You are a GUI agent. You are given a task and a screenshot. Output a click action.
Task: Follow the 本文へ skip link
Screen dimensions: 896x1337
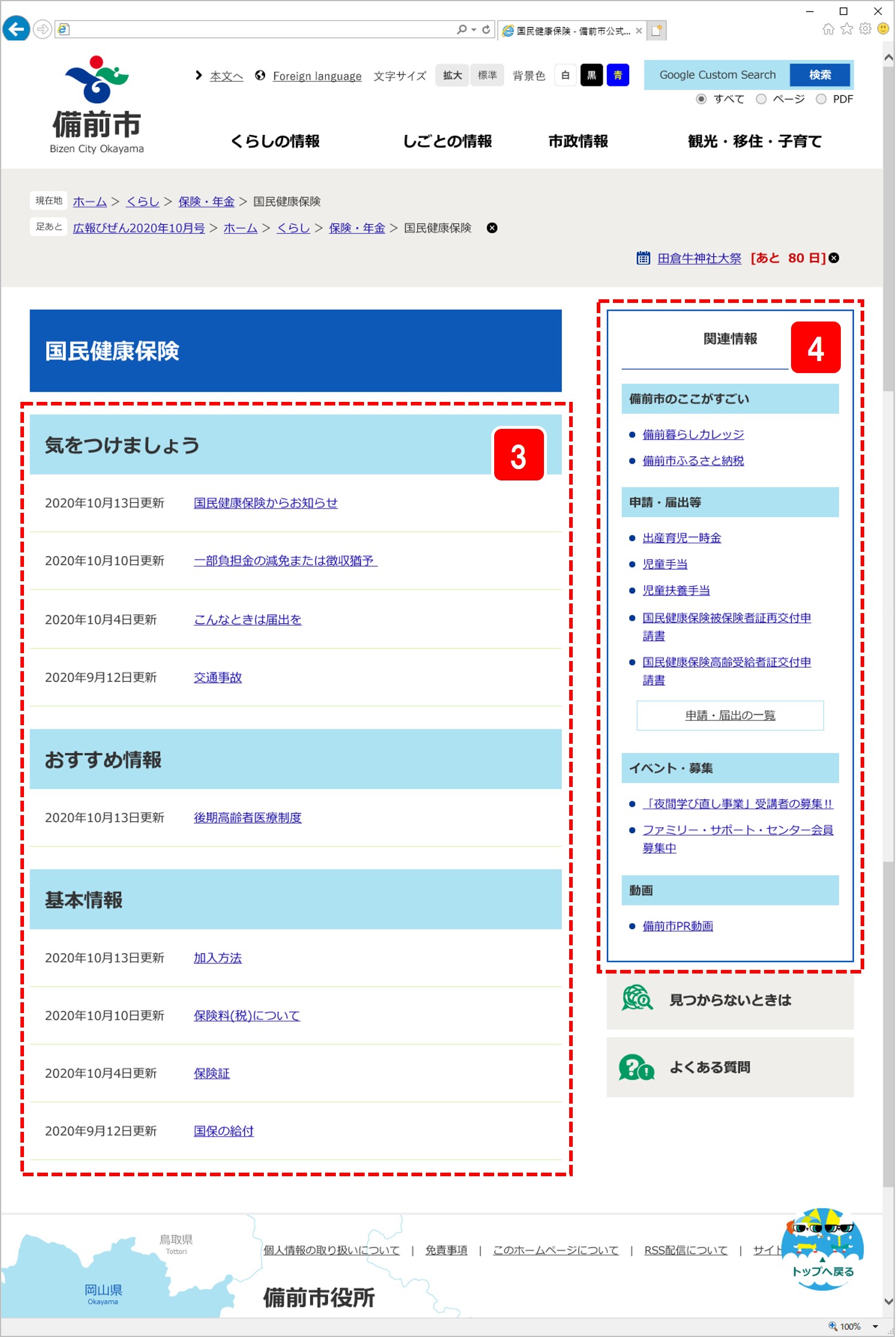point(227,76)
